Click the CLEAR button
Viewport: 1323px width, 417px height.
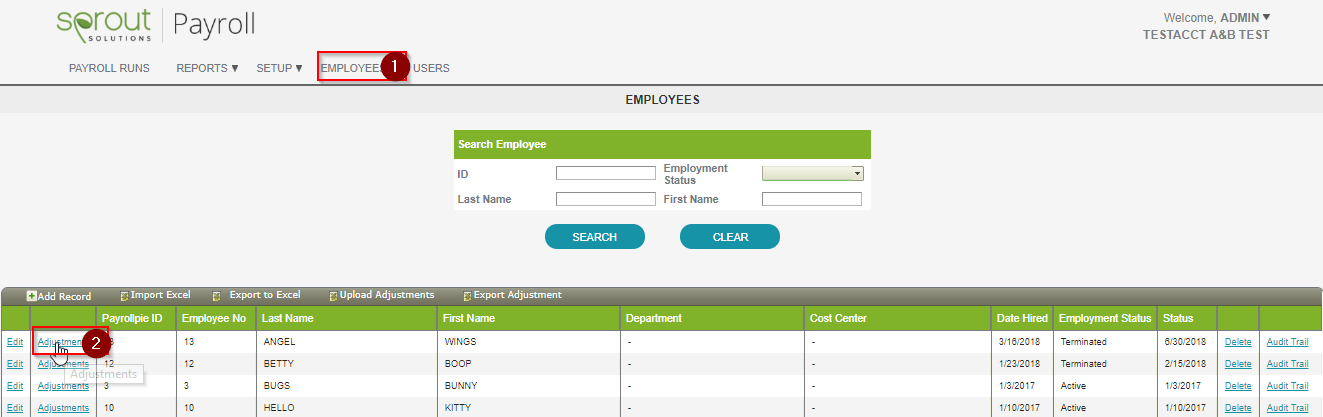[x=730, y=237]
